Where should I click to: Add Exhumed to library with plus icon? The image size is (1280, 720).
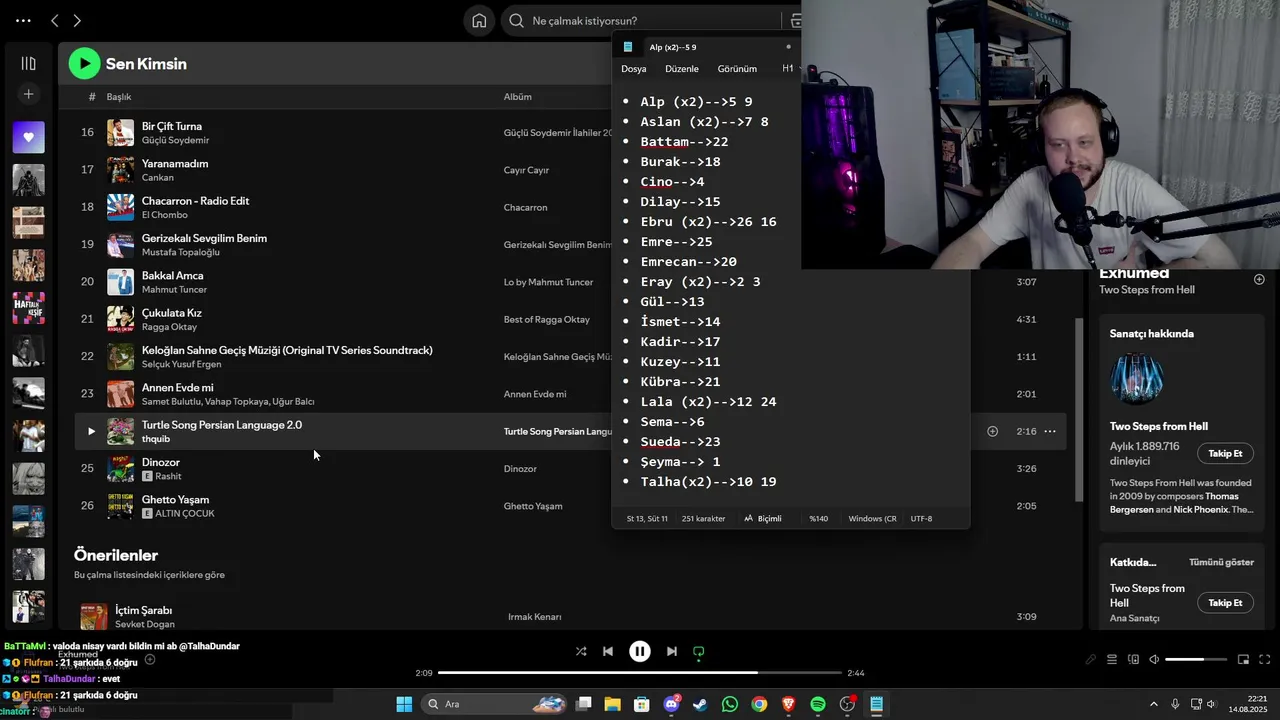1259,279
